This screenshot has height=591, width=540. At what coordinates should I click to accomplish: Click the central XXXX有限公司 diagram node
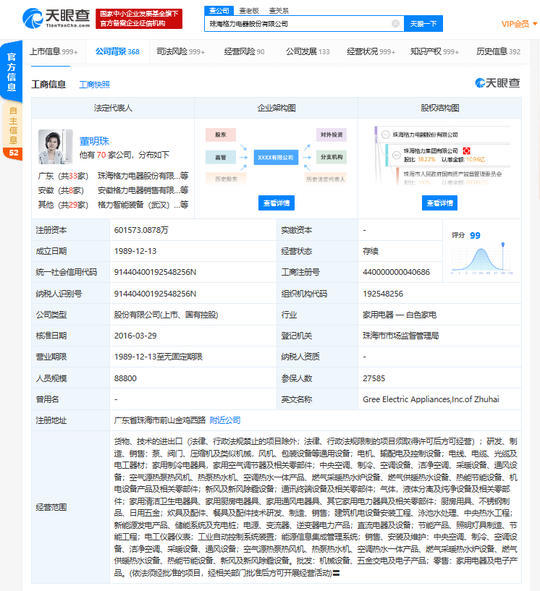(276, 157)
